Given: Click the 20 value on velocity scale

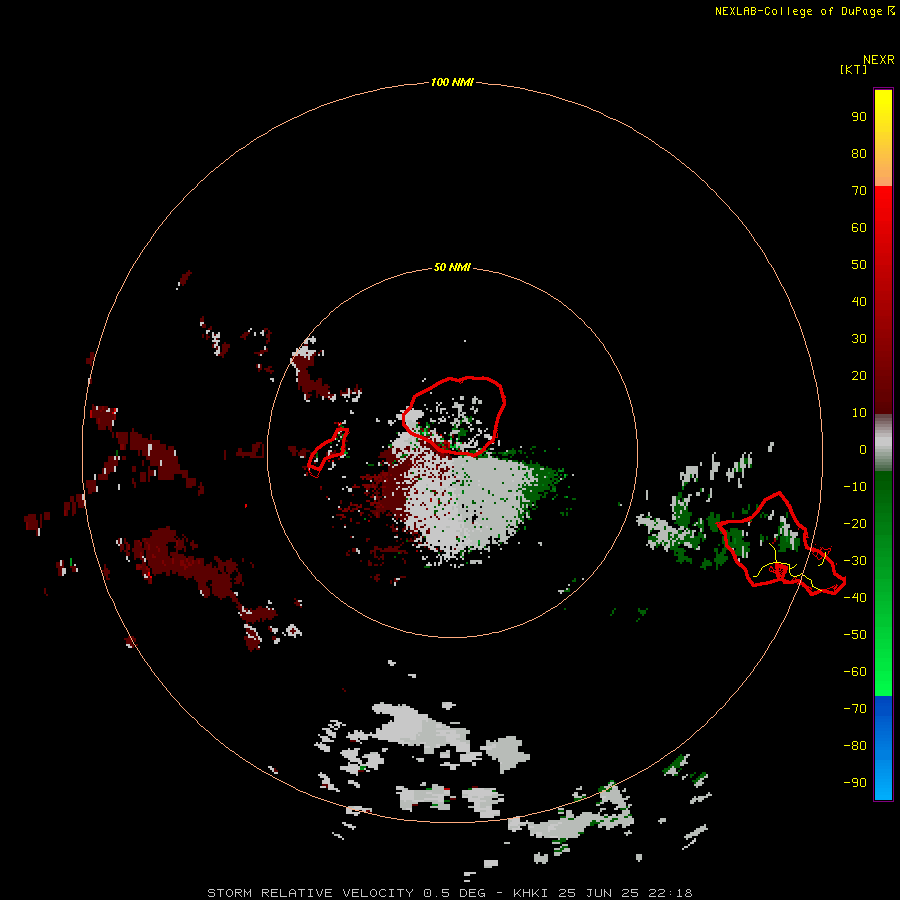Looking at the screenshot, I should (859, 375).
